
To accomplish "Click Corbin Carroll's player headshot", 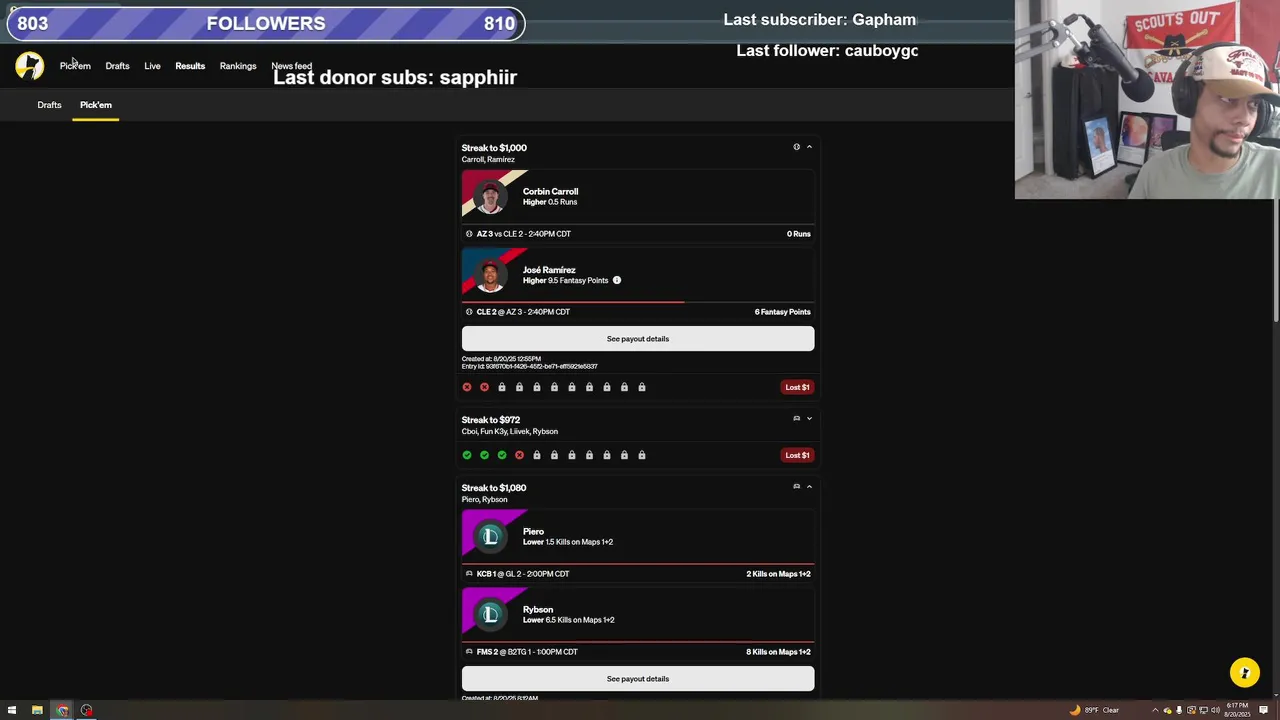I will click(490, 198).
